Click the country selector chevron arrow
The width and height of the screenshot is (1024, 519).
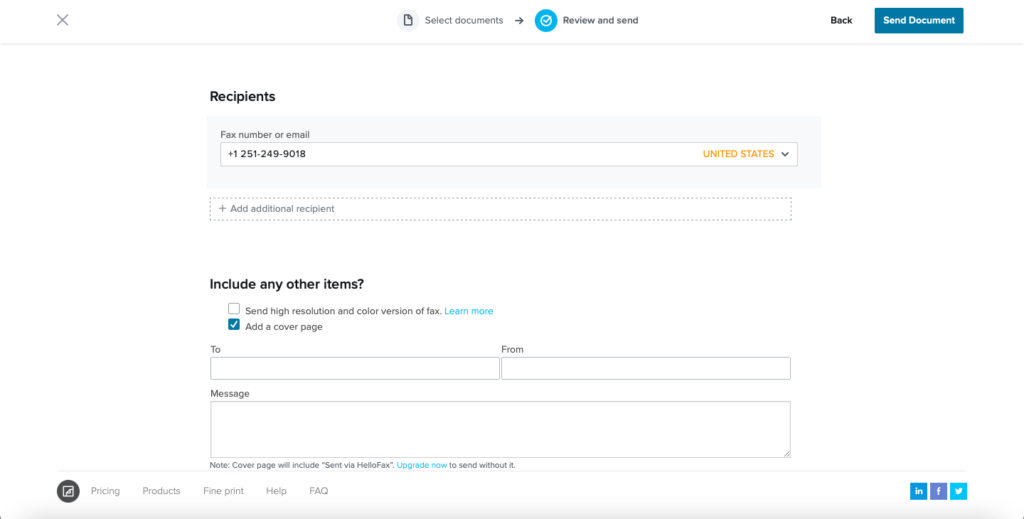point(785,154)
